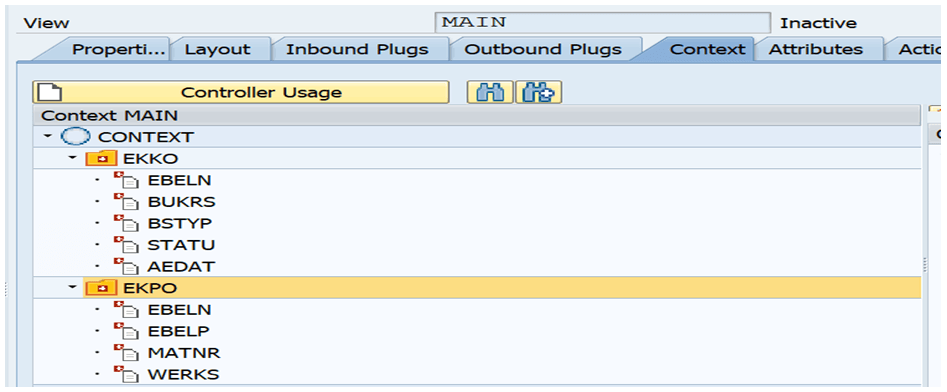Image resolution: width=947 pixels, height=392 pixels.
Task: Click the Find Next binoculars icon
Action: pyautogui.click(x=539, y=92)
